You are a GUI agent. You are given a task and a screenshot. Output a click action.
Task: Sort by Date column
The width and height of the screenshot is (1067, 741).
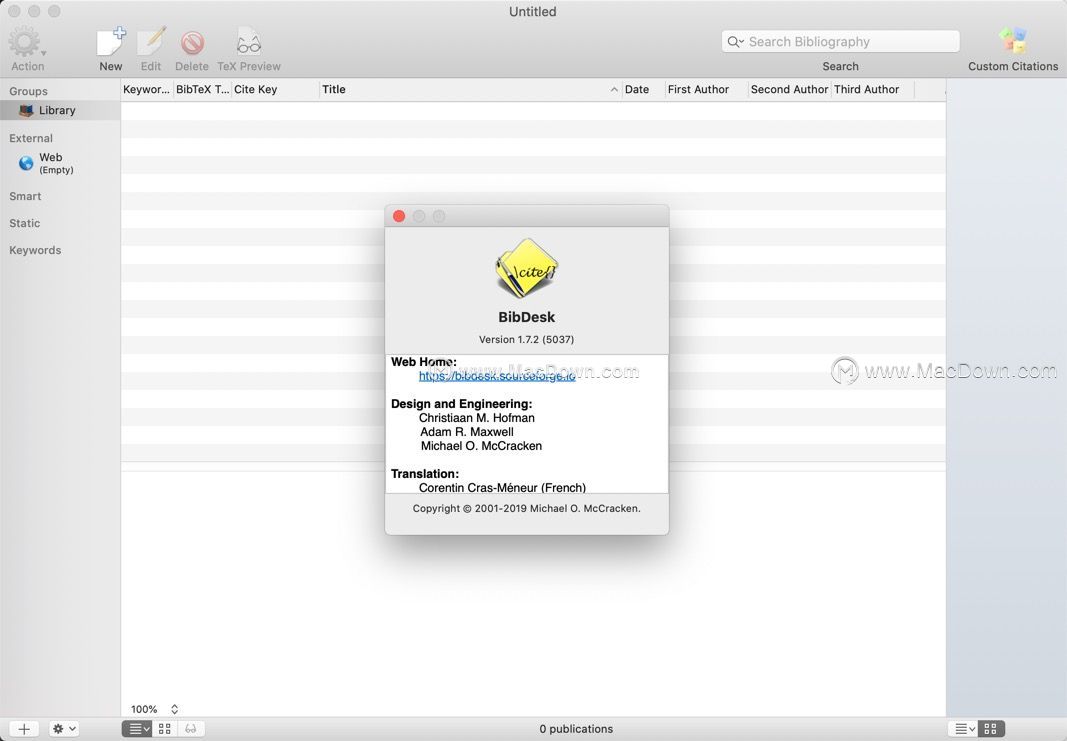[x=643, y=89]
